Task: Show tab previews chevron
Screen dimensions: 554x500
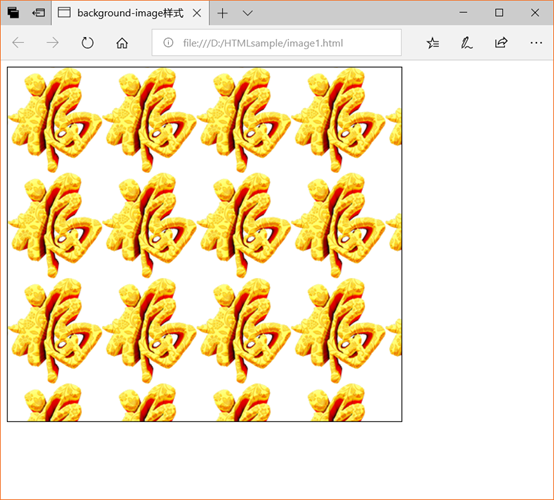Action: (248, 13)
